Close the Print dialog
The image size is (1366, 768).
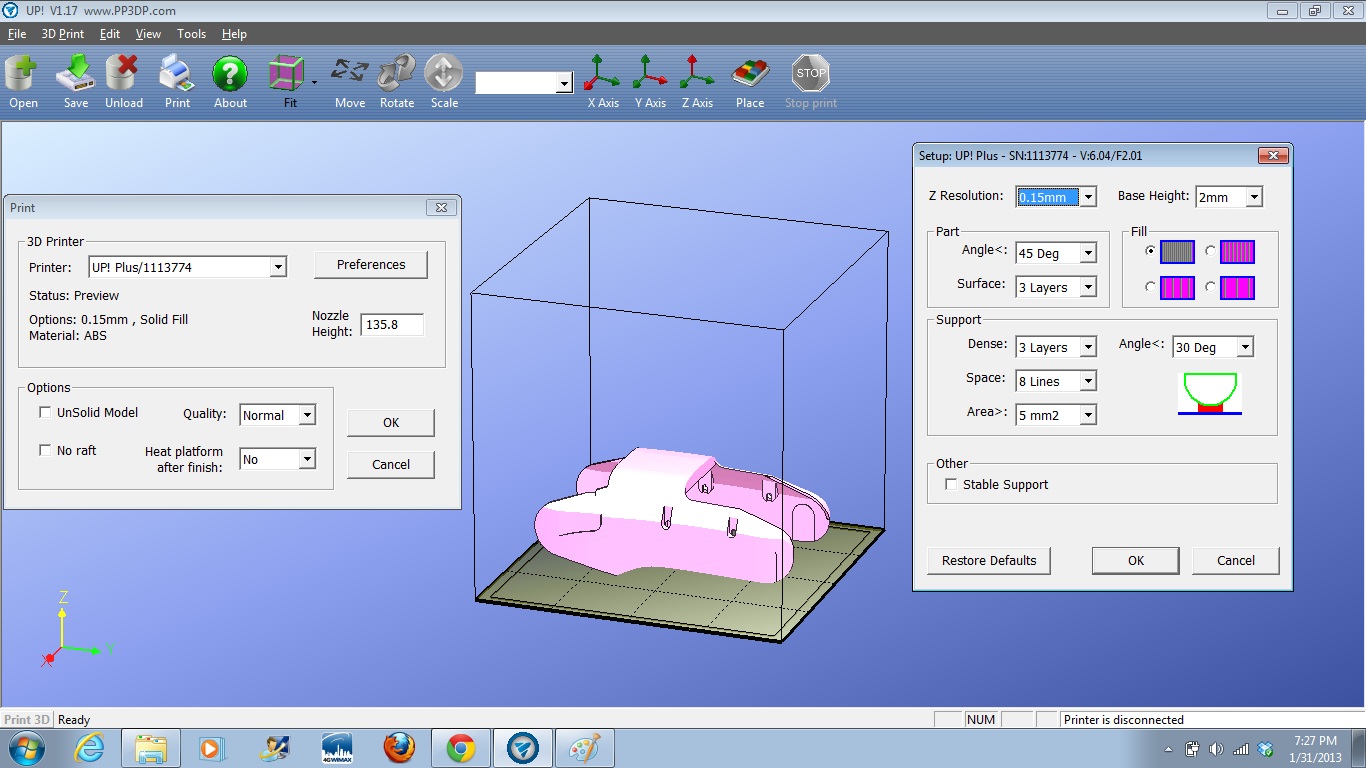pyautogui.click(x=442, y=207)
